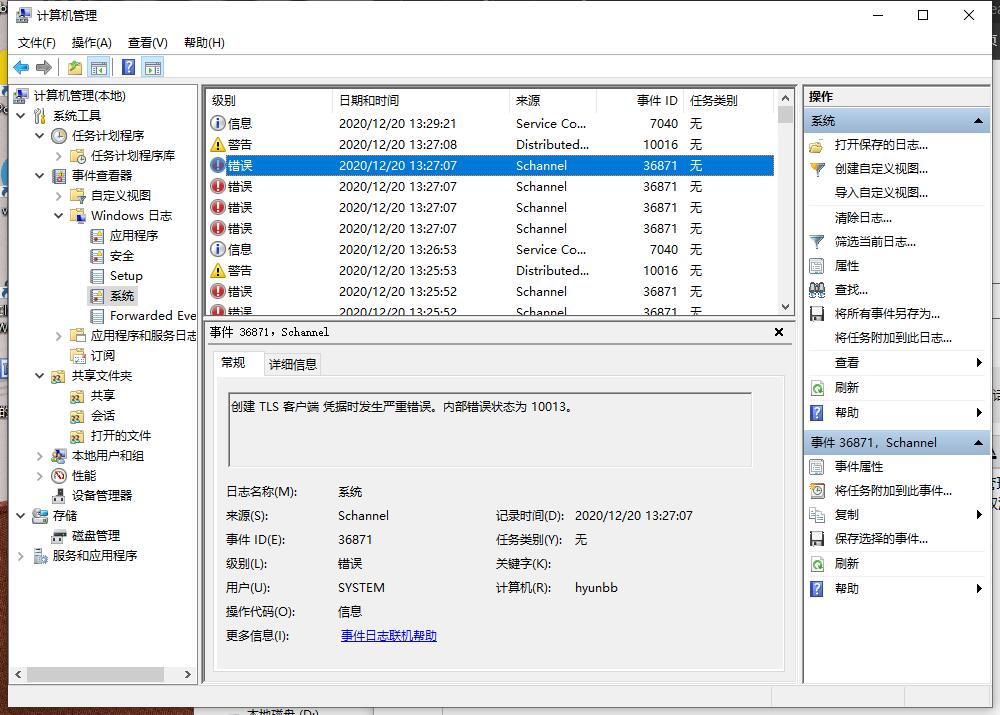Click the 将任务附加到此事件 icon
The image size is (1000, 715).
click(816, 490)
